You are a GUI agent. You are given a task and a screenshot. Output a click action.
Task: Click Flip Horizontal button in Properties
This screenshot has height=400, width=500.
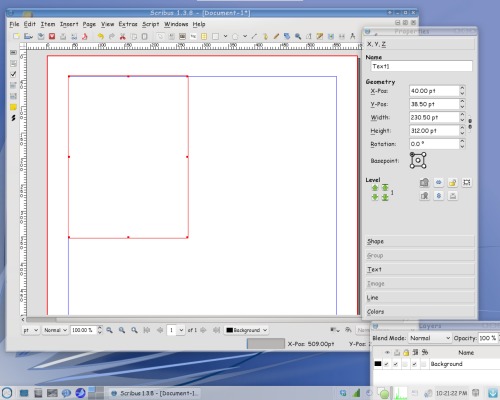pos(438,182)
